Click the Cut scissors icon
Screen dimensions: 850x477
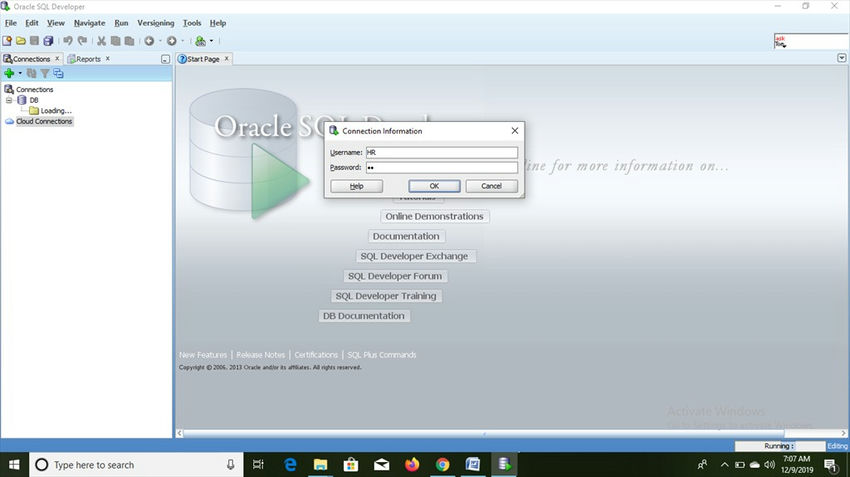click(x=101, y=41)
